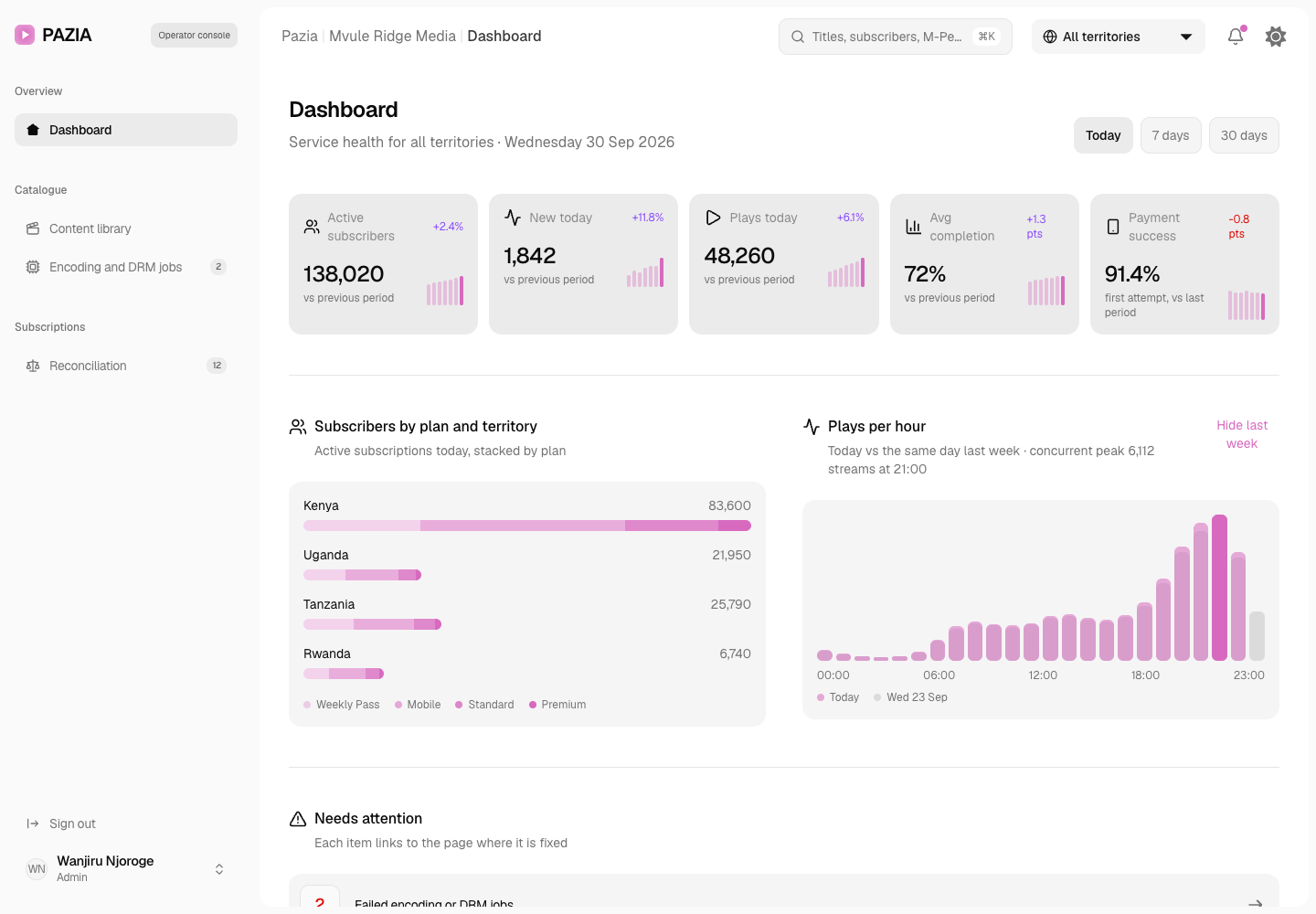Click the Pazia play logo icon
This screenshot has width=1316, height=914.
(25, 35)
